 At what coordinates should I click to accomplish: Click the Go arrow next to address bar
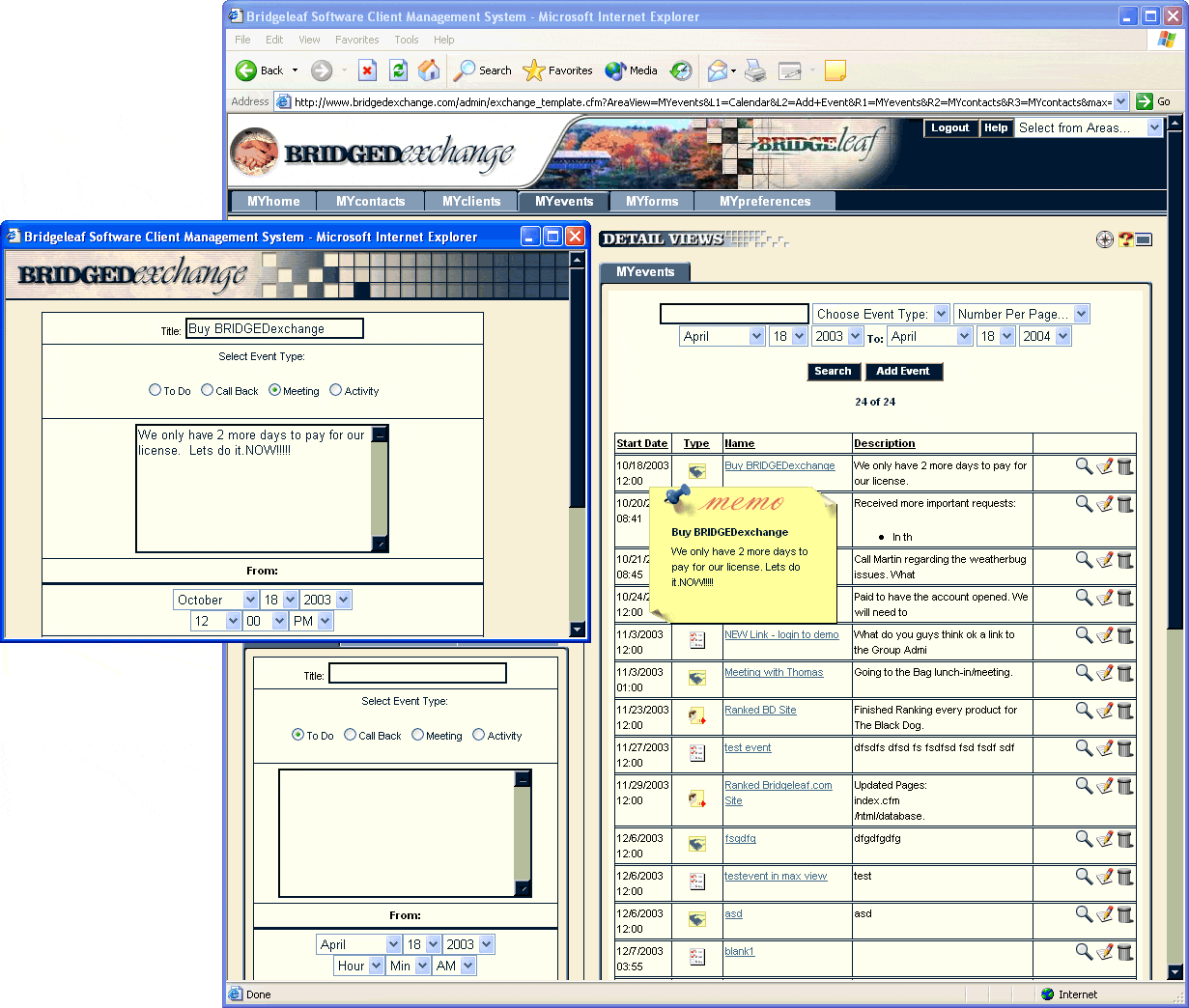[x=1145, y=101]
